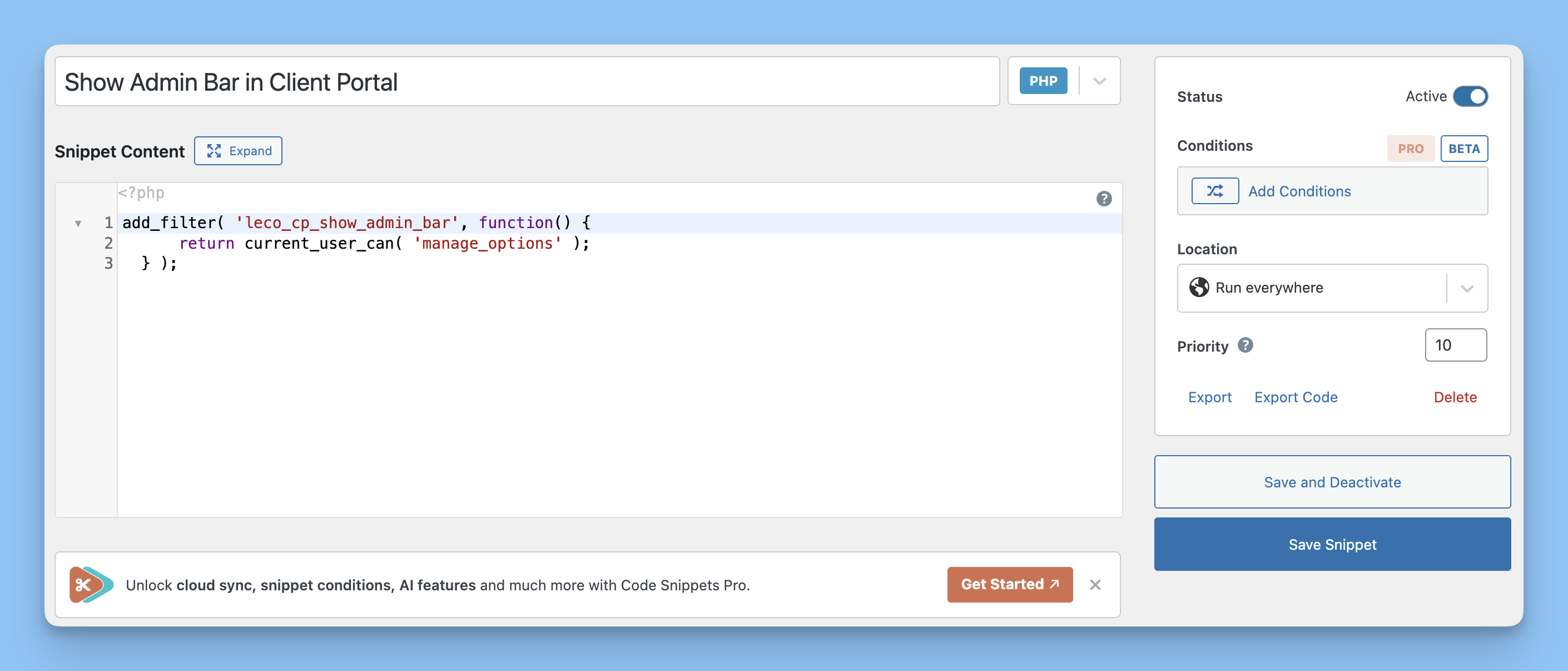This screenshot has height=671, width=1568.
Task: Click the PHP snippet type badge
Action: pos(1043,81)
